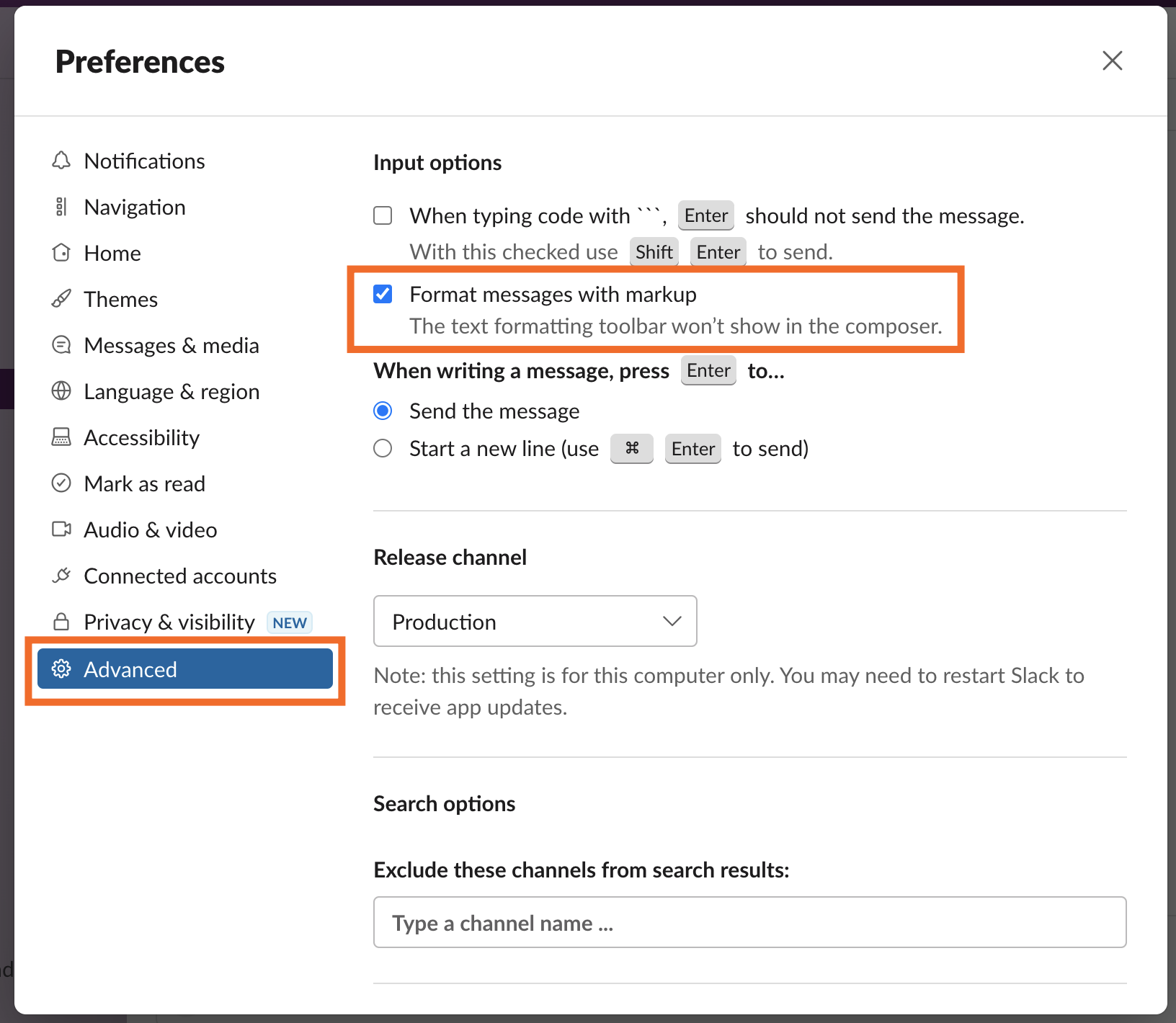
Task: Click the Input options heading
Action: (437, 163)
